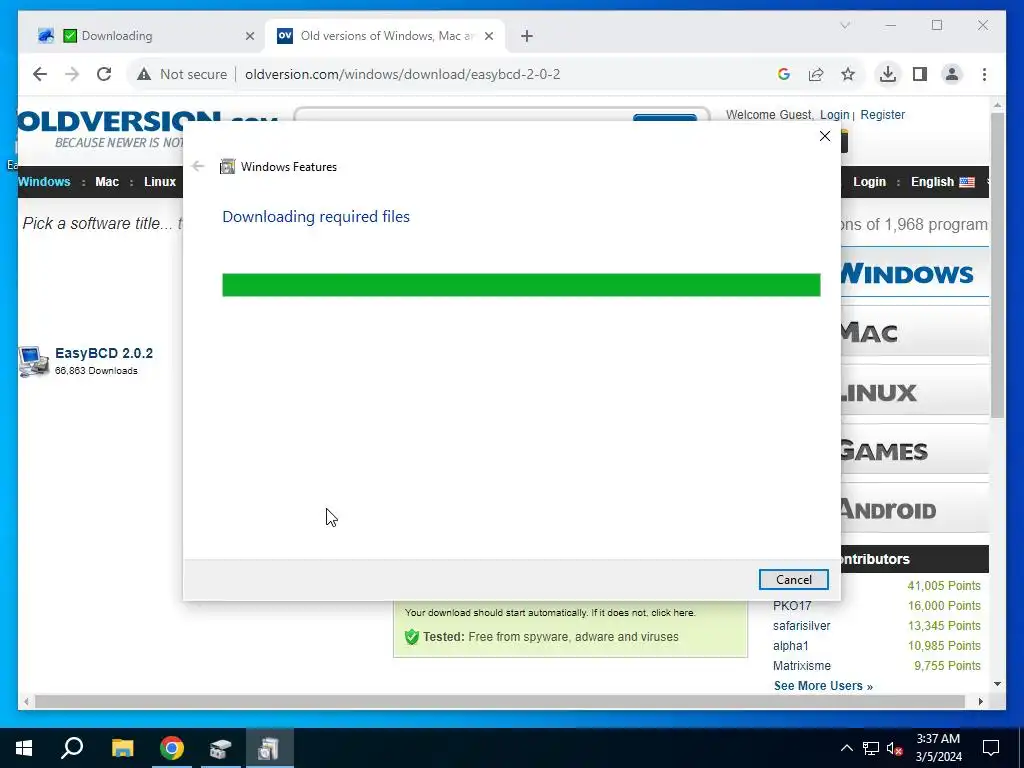Select Linux in site navigation
Screen dimensions: 1024x768
160,182
